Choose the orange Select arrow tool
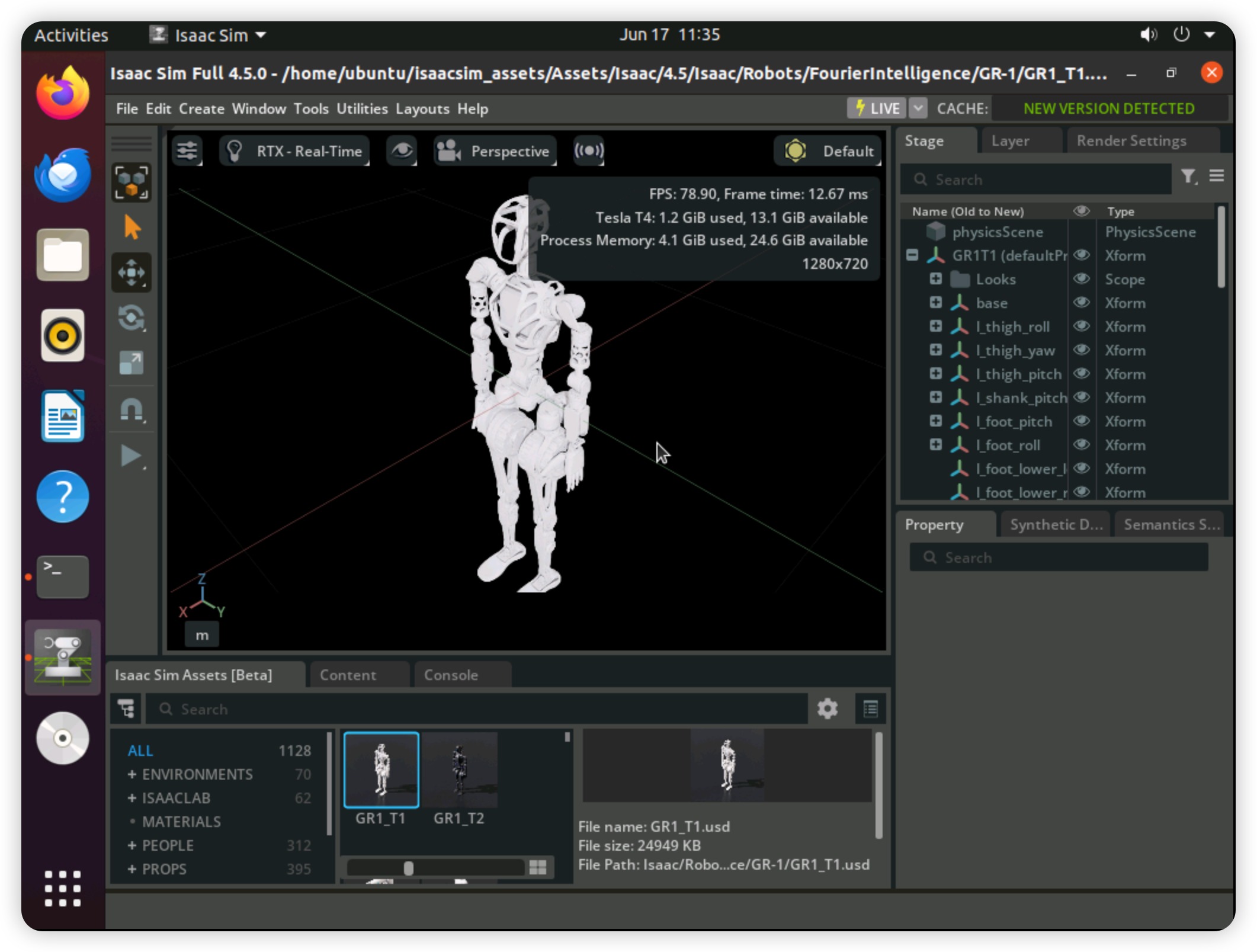The width and height of the screenshot is (1257, 952). point(132,227)
